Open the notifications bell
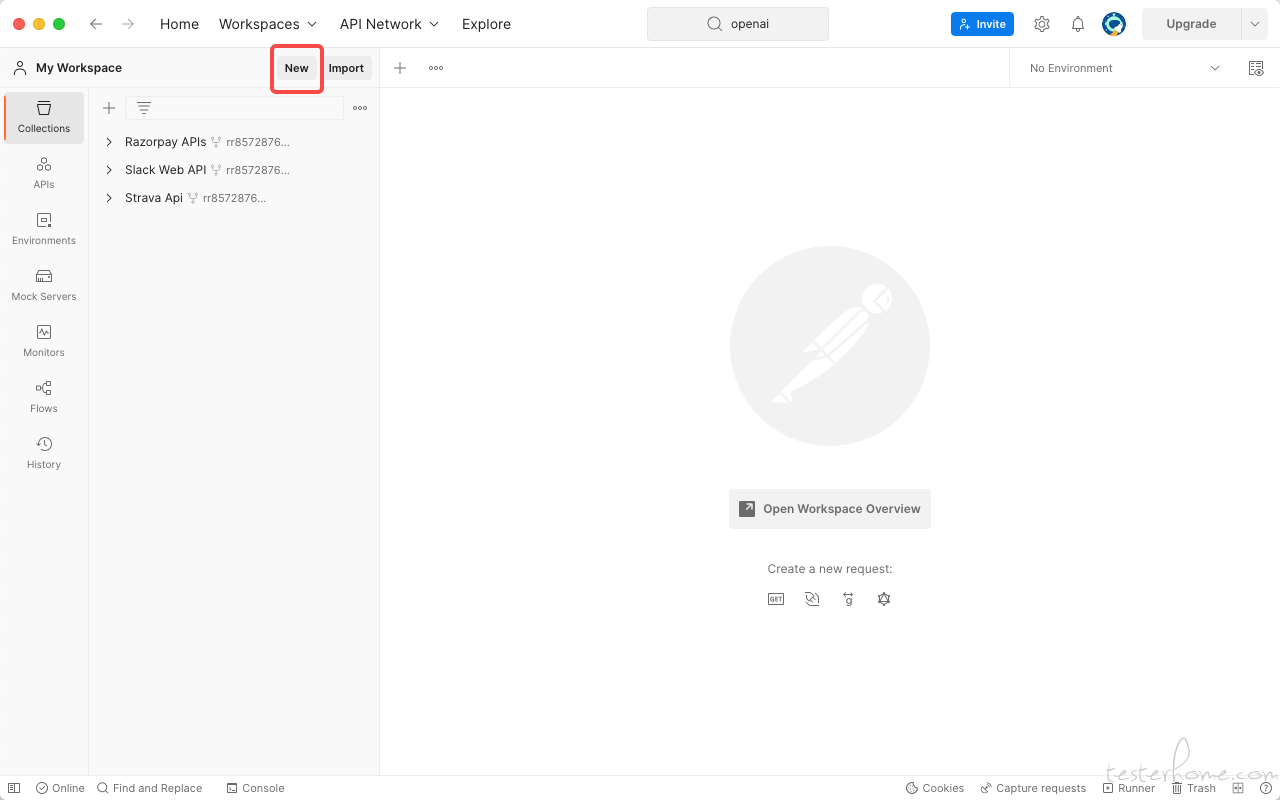 point(1078,24)
